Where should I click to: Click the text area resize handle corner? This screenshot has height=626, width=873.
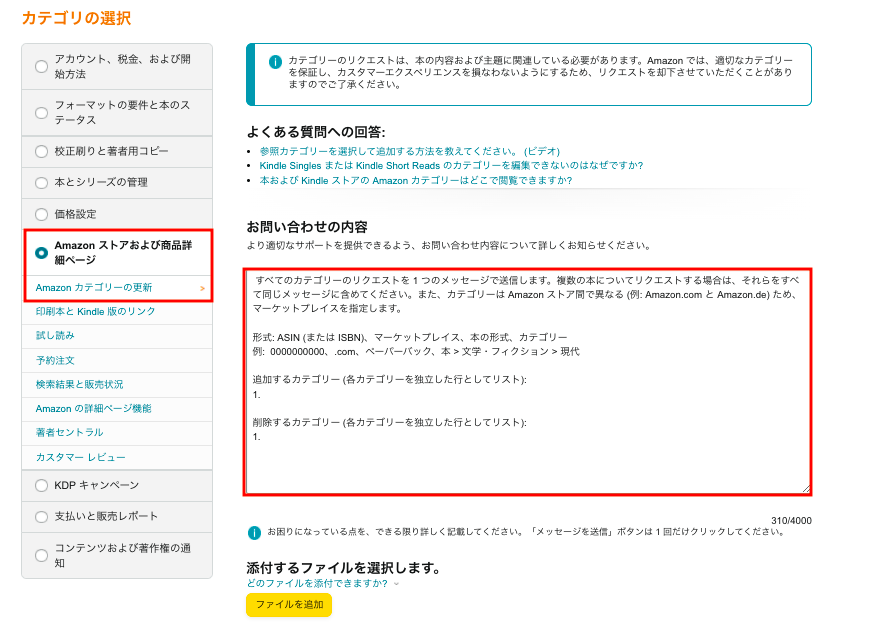coord(806,488)
